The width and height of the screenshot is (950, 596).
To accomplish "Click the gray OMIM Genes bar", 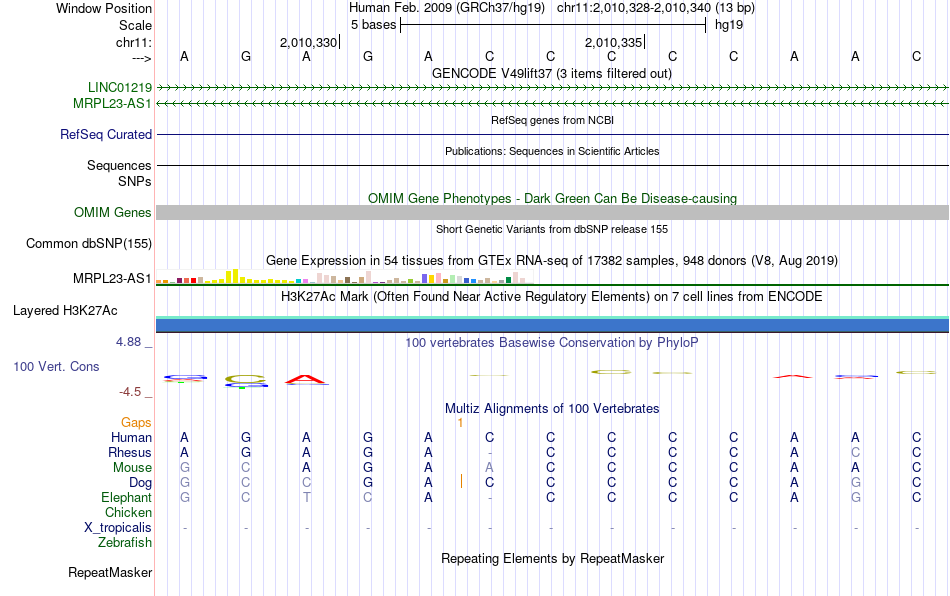I will click(x=553, y=213).
